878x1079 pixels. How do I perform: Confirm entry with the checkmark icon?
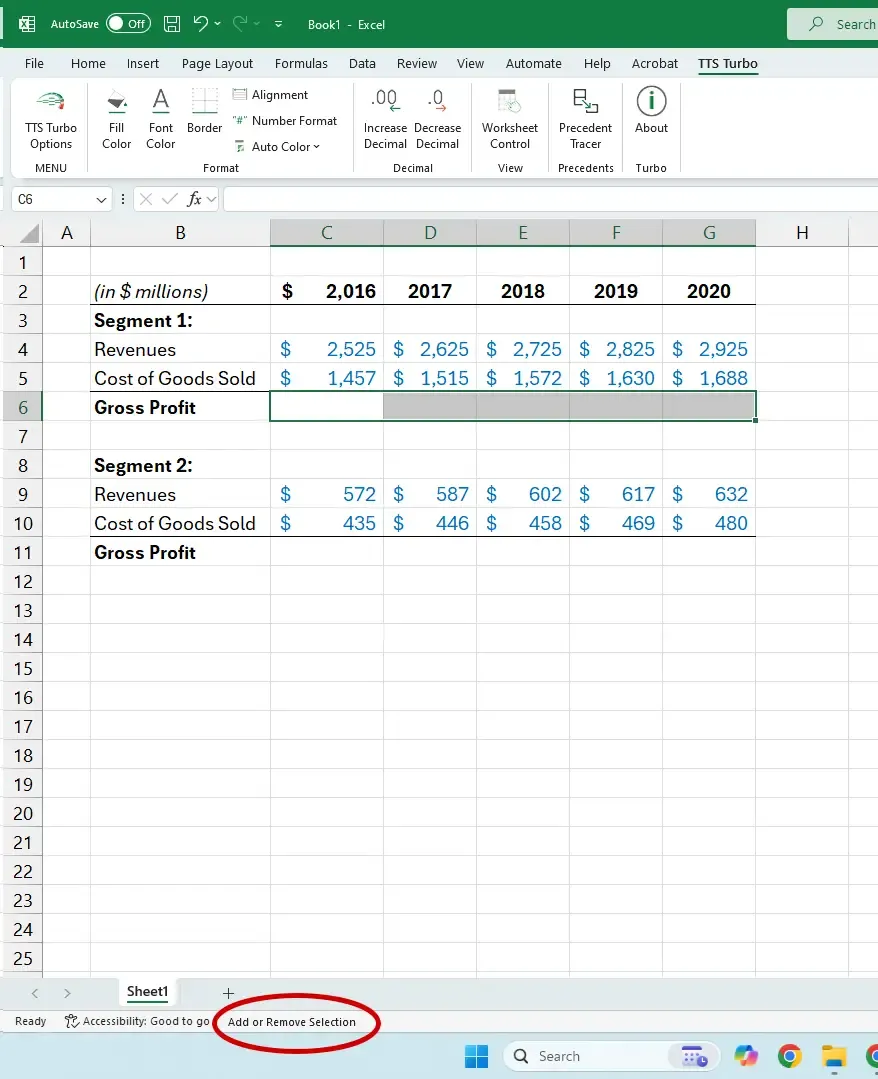click(169, 200)
